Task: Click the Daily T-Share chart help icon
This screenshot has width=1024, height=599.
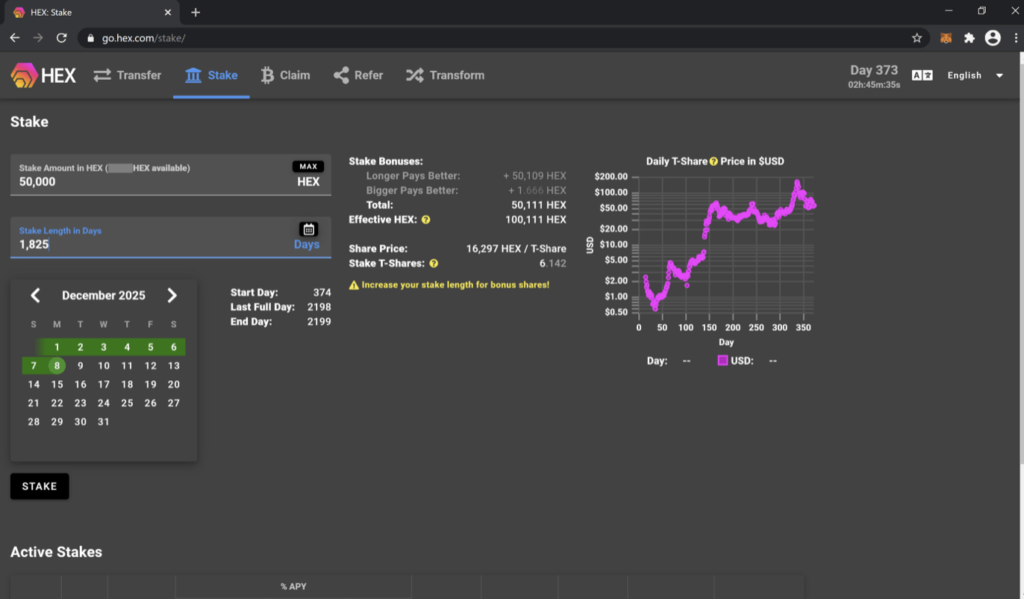Action: 713,161
